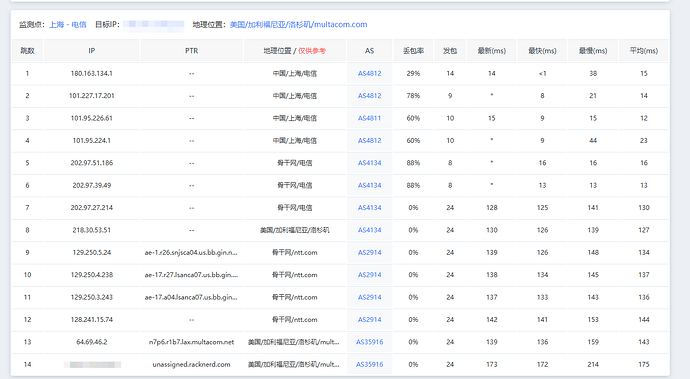Open AS35916 link in unassigned.racknerd.com row
Viewport: 690px width, 379px height.
[370, 364]
